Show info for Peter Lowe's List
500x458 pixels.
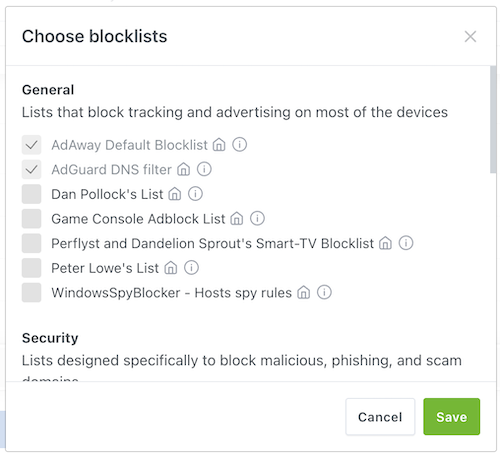pyautogui.click(x=191, y=268)
